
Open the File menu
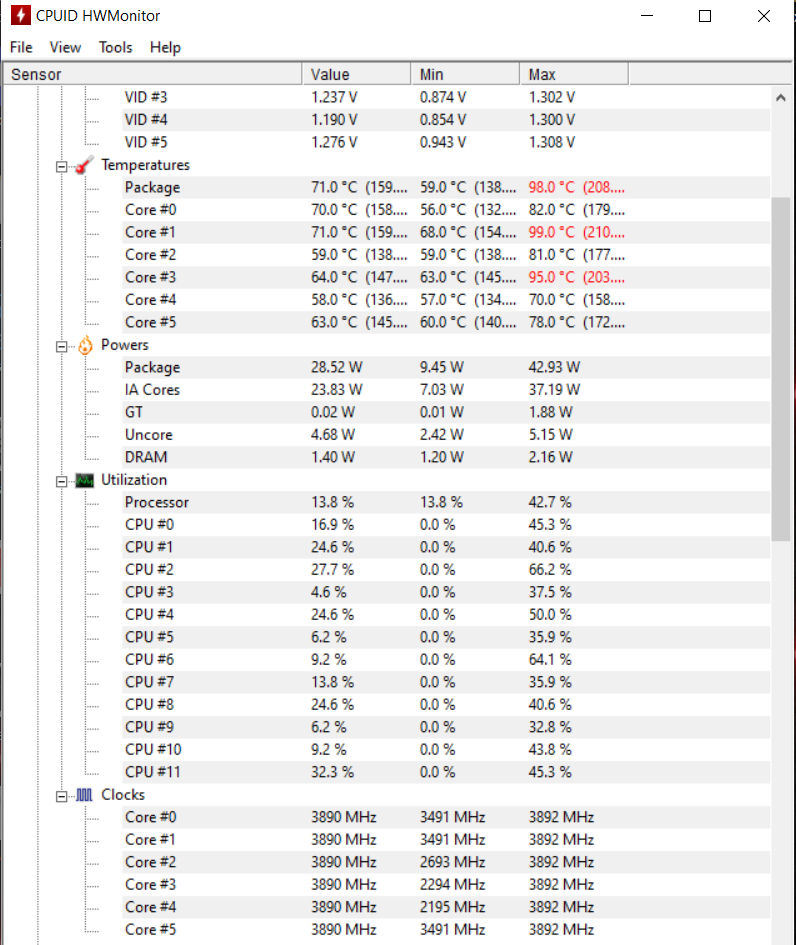pyautogui.click(x=22, y=47)
